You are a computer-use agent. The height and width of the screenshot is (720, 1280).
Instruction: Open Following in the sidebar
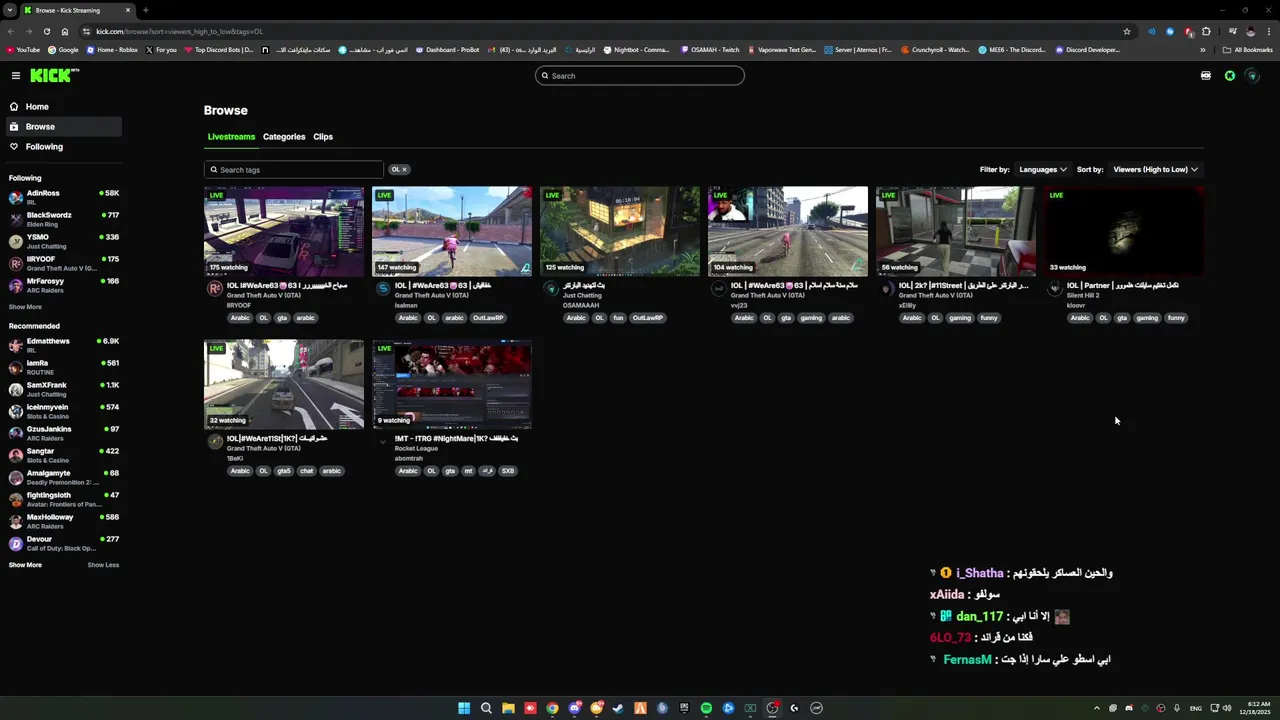click(62, 147)
